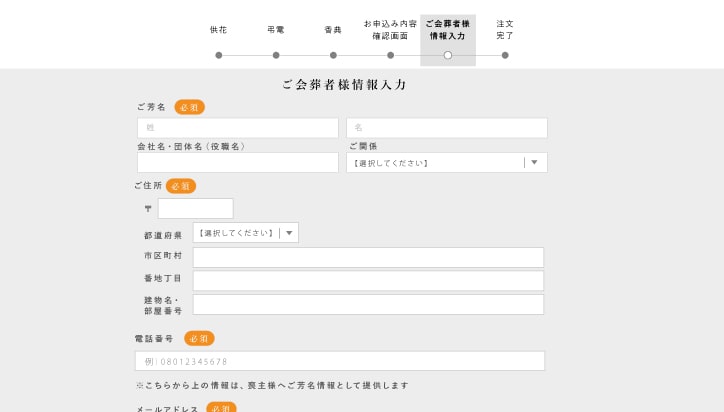The height and width of the screenshot is (412, 724).
Task: Click the 会社名・団体名（役職名） label
Action: click(191, 146)
